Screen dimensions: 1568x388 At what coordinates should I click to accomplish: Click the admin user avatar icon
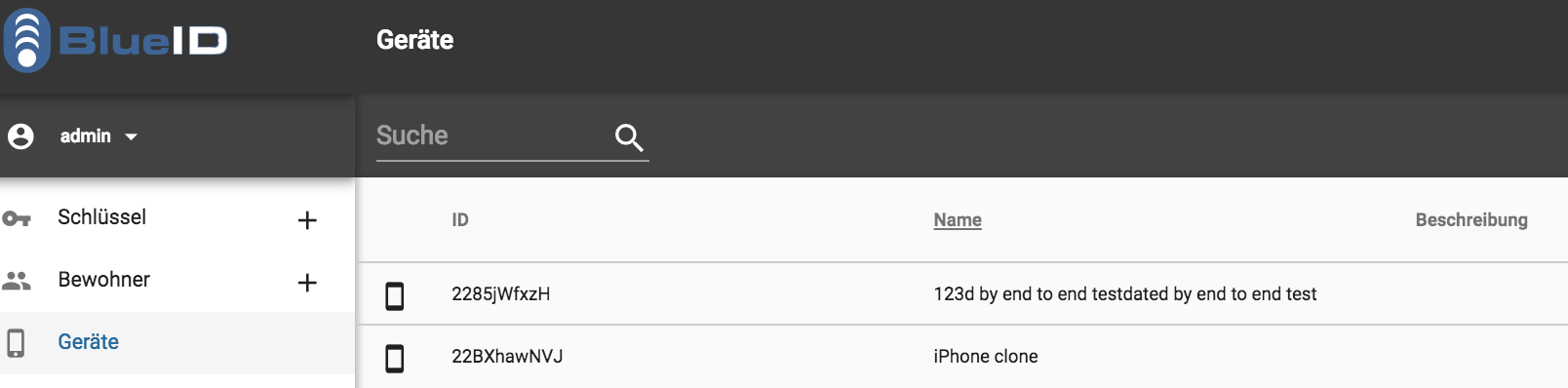point(20,136)
